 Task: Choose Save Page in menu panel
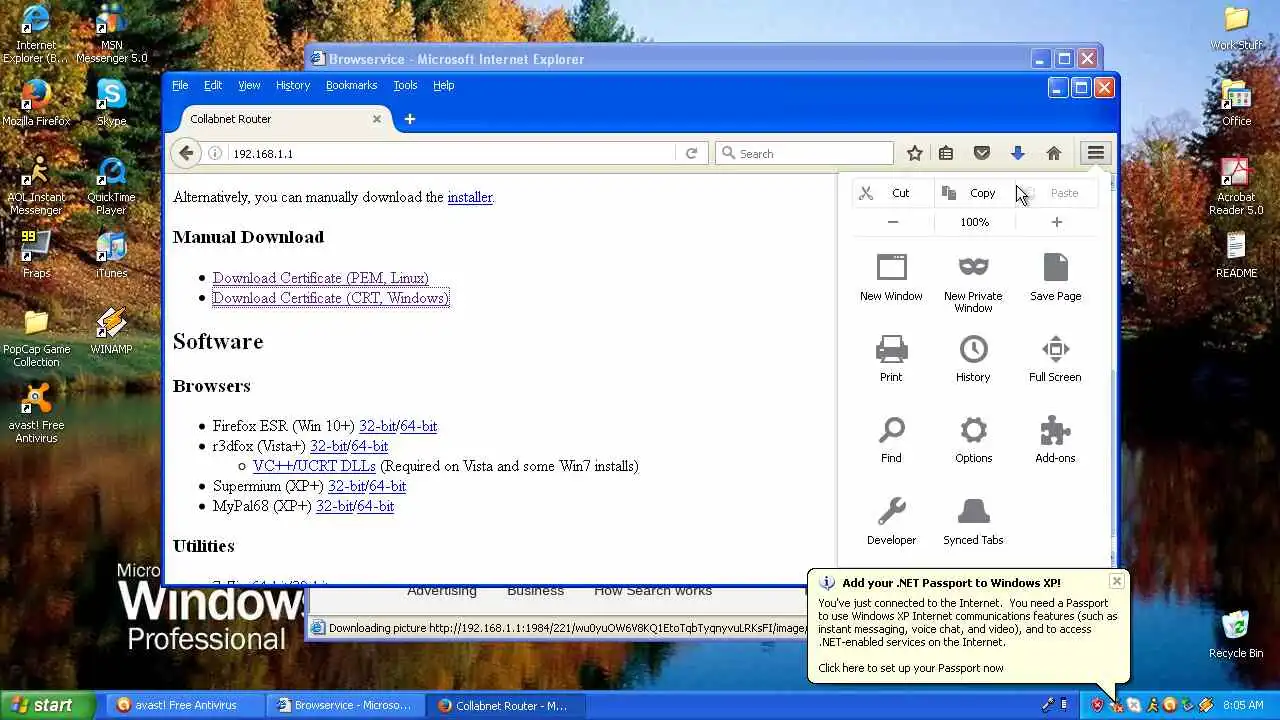point(1055,278)
